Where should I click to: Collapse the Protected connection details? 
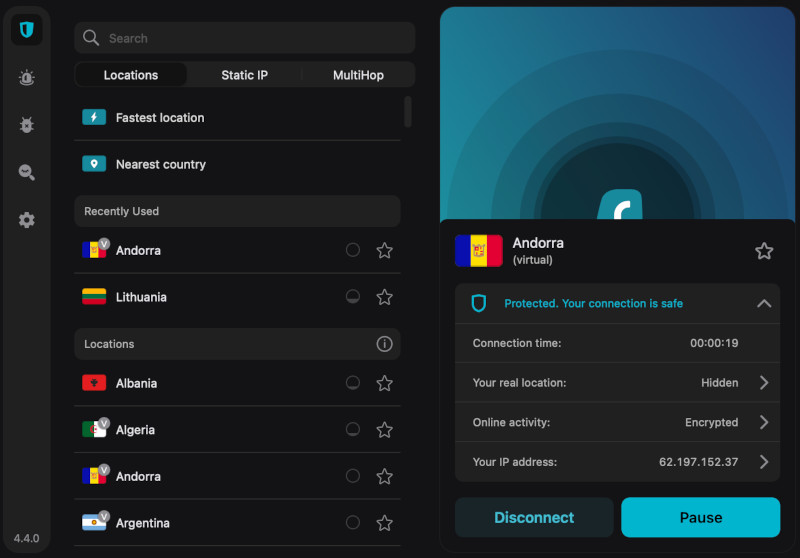(764, 303)
